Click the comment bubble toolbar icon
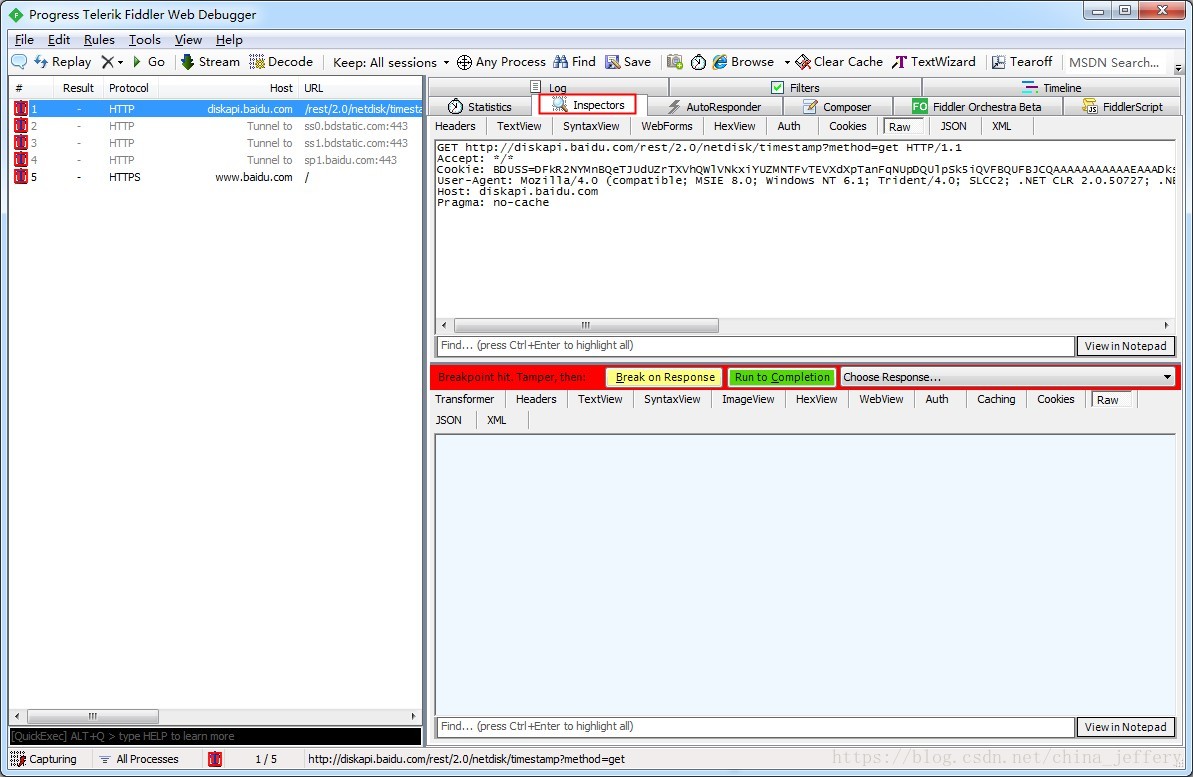The width and height of the screenshot is (1193, 777). [x=19, y=62]
